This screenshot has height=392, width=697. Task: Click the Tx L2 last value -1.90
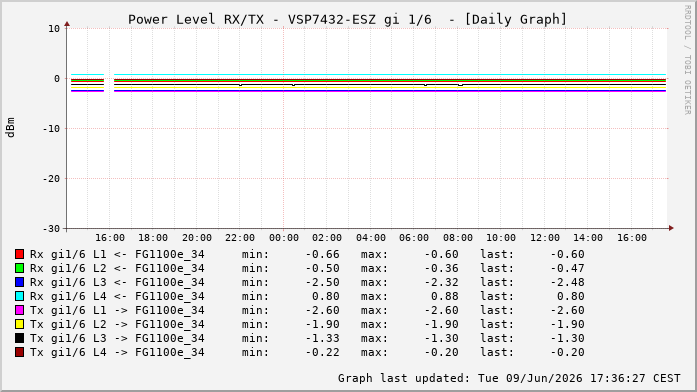point(567,324)
